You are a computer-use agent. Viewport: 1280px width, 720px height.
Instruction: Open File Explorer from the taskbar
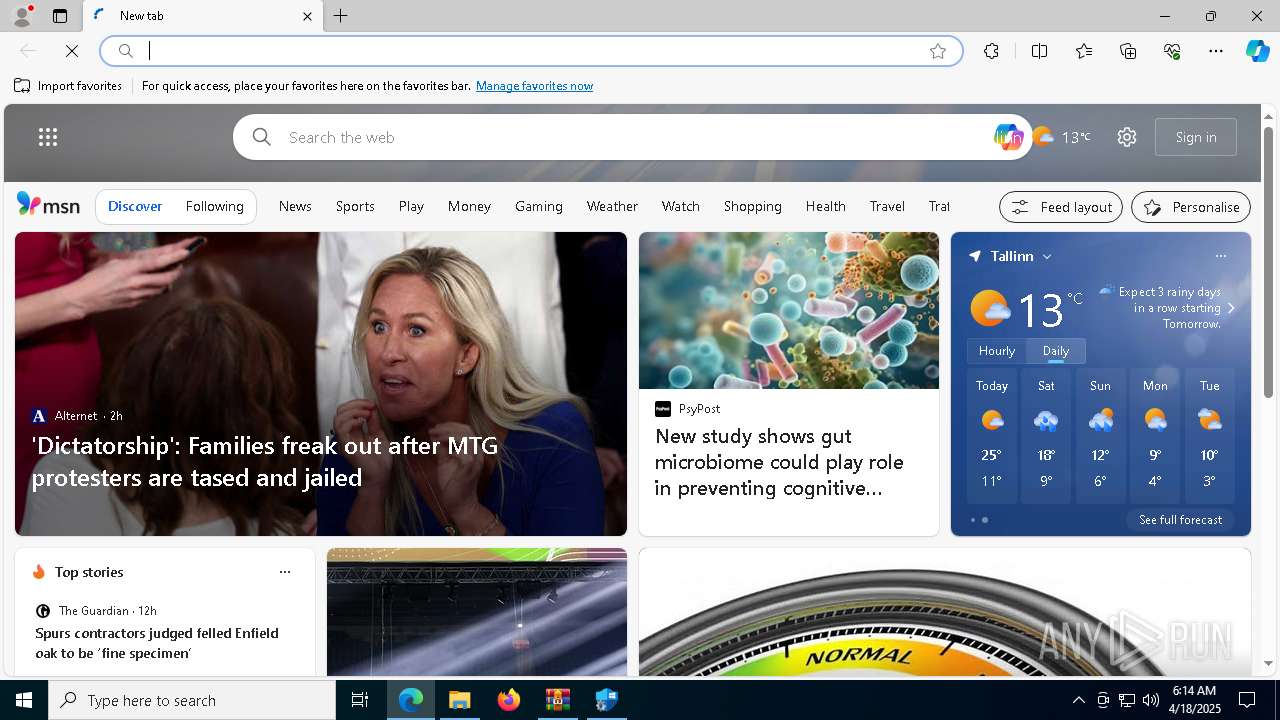click(x=460, y=700)
